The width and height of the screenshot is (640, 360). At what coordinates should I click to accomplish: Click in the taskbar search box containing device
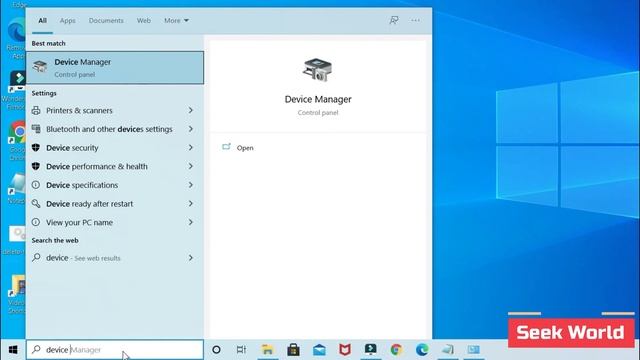(115, 350)
